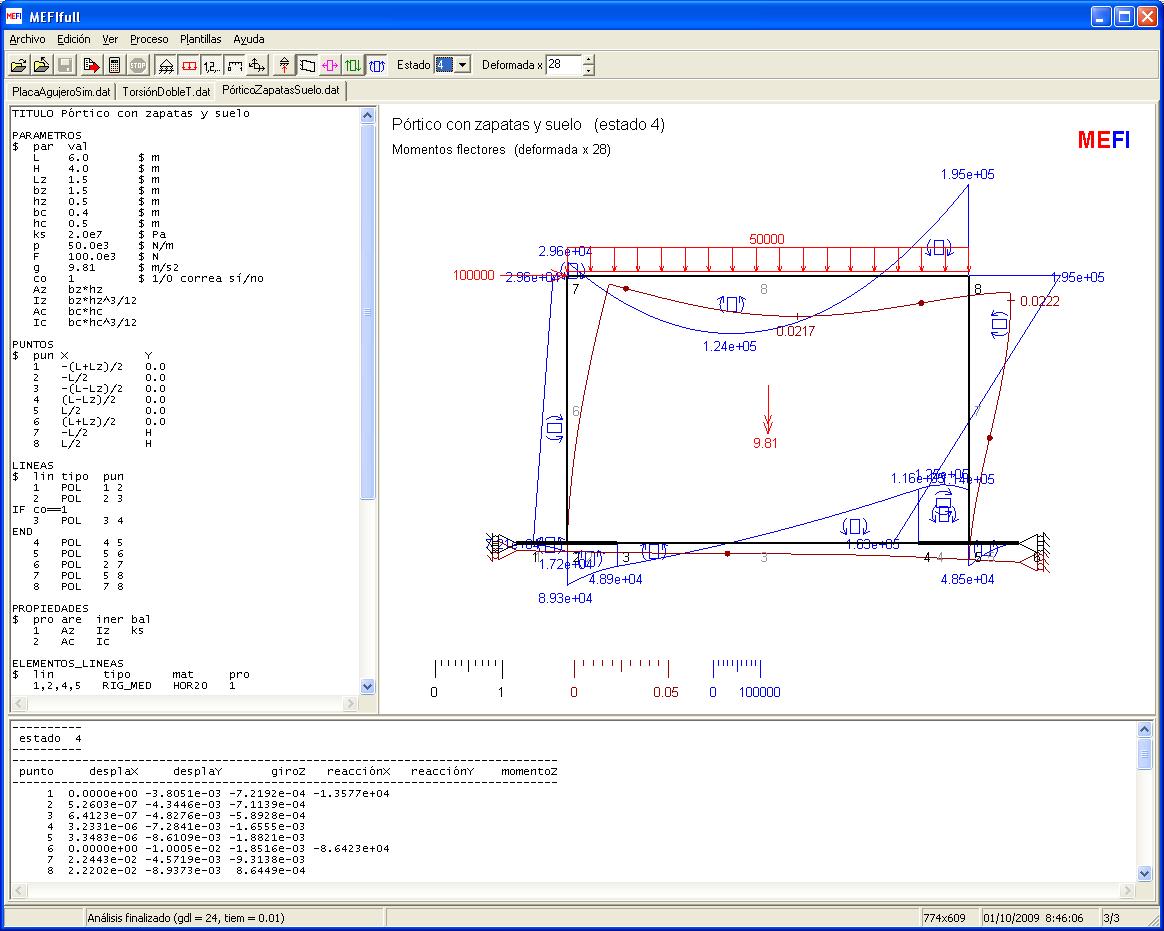Click the red and blue MEFI logo
The image size is (1164, 931).
pyautogui.click(x=1103, y=140)
